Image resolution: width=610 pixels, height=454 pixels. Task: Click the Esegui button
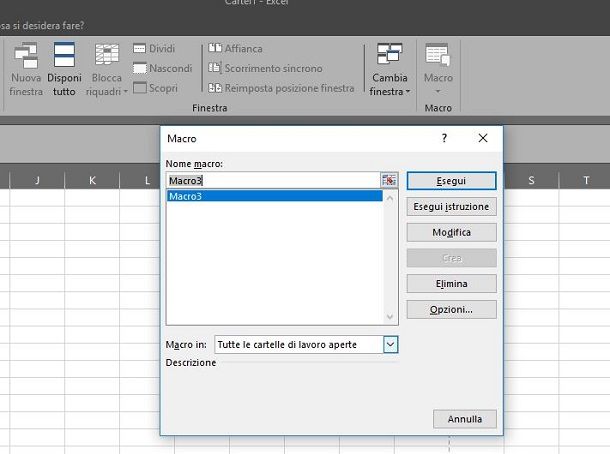pyautogui.click(x=451, y=181)
